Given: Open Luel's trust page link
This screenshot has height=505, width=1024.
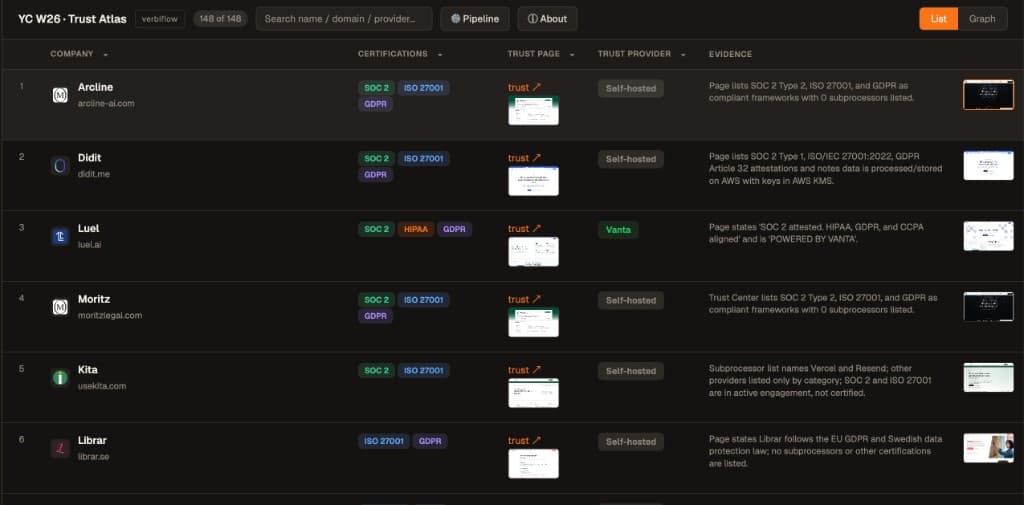Looking at the screenshot, I should (524, 228).
